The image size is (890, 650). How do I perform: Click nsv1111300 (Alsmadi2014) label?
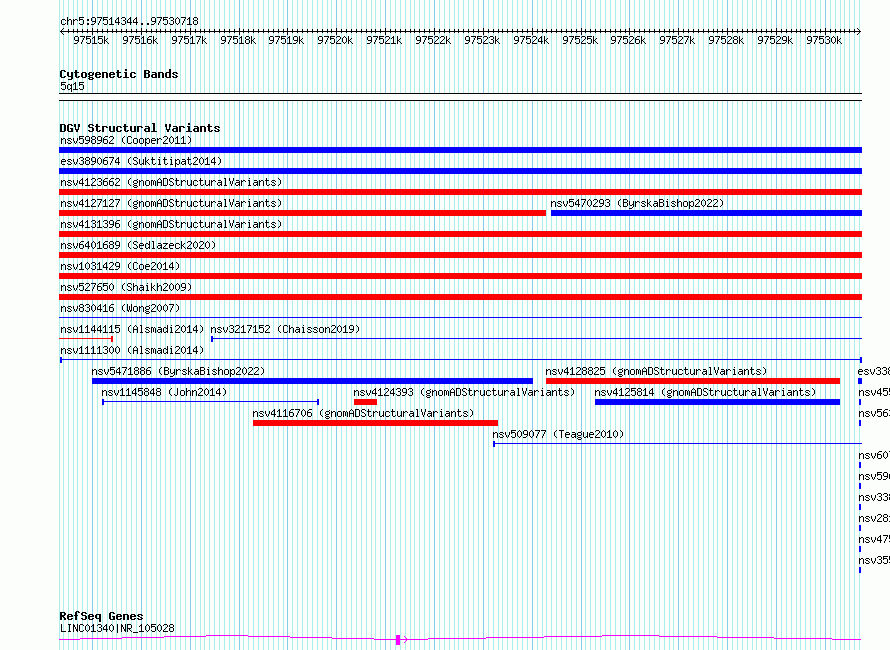pos(132,350)
